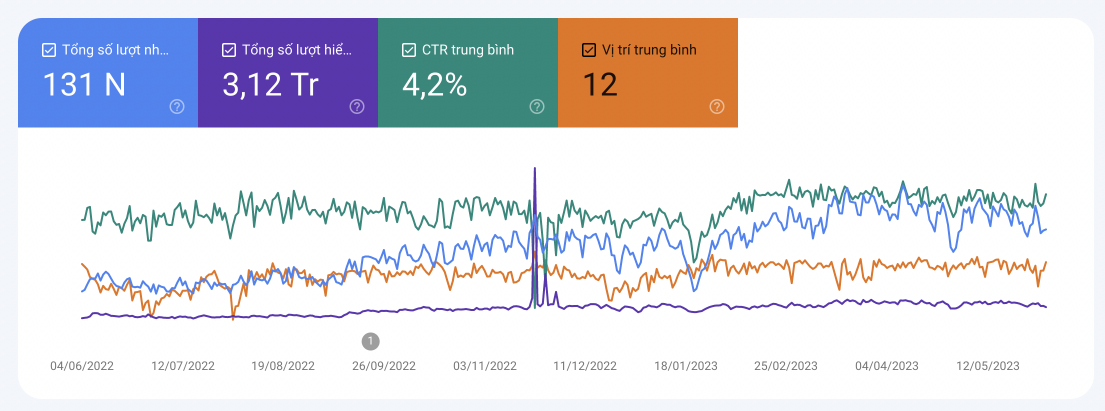Click the 25/02/2023 axis date

786,366
